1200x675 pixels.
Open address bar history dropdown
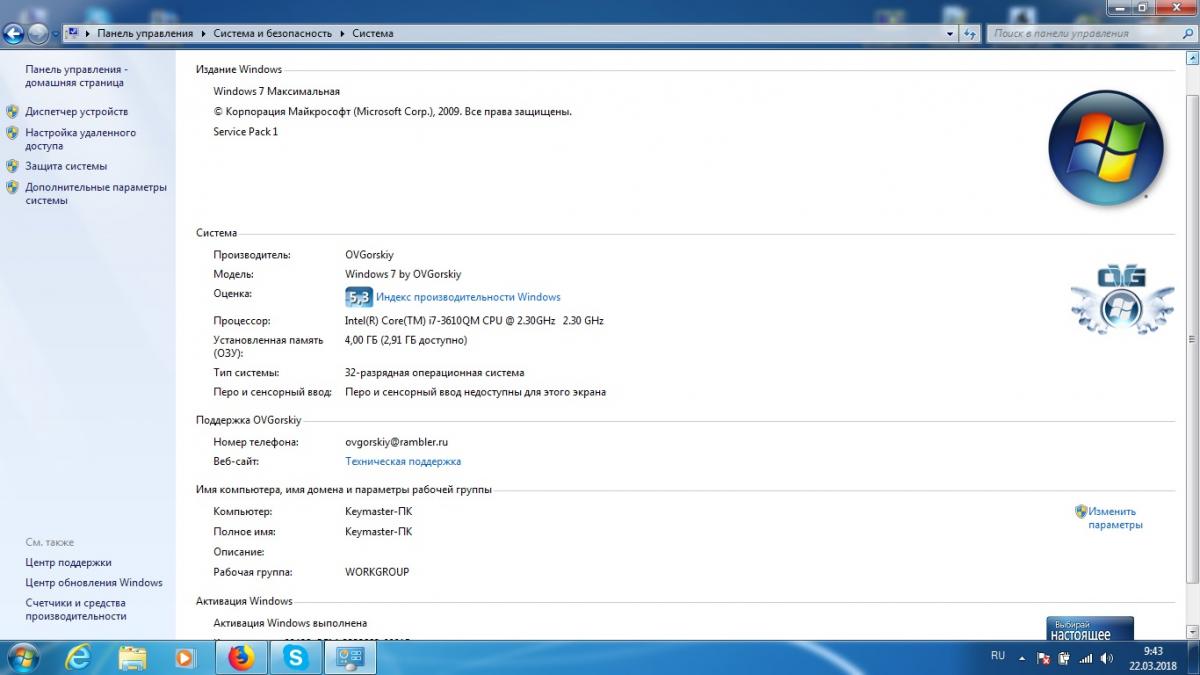[951, 33]
